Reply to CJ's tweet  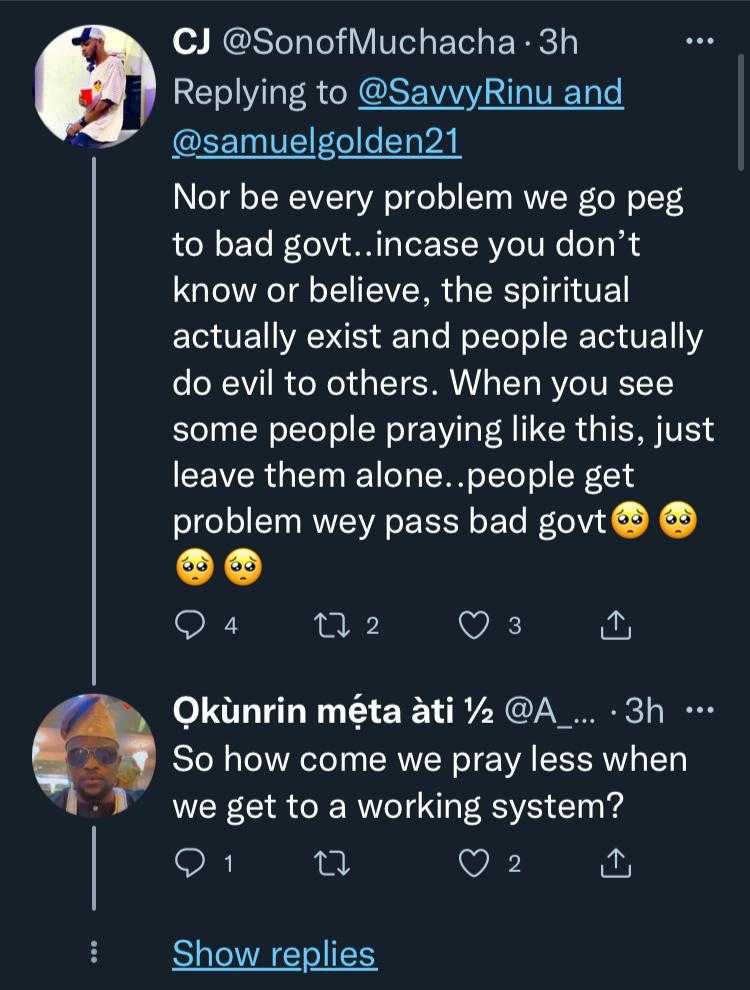pos(190,626)
